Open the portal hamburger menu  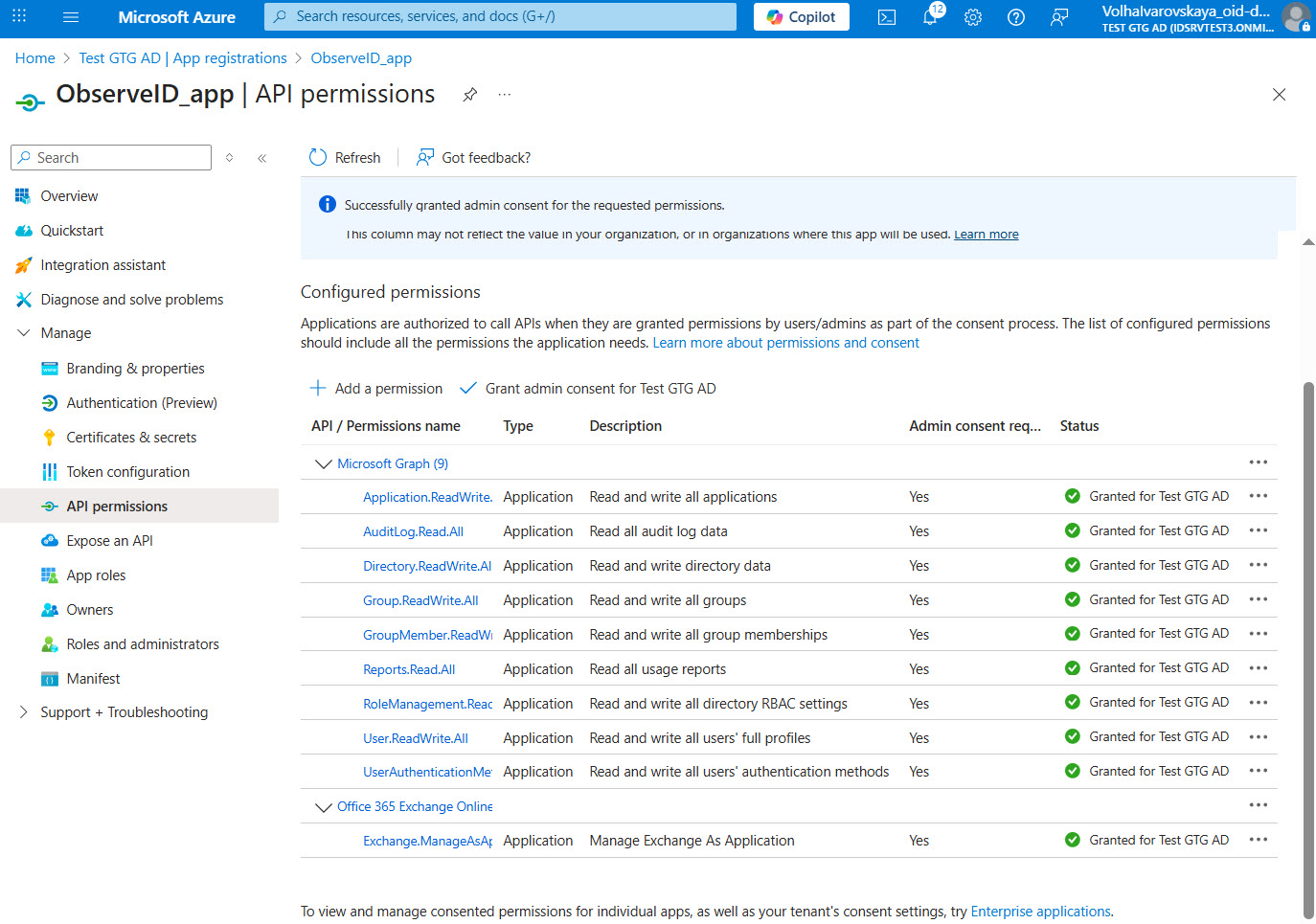point(70,16)
